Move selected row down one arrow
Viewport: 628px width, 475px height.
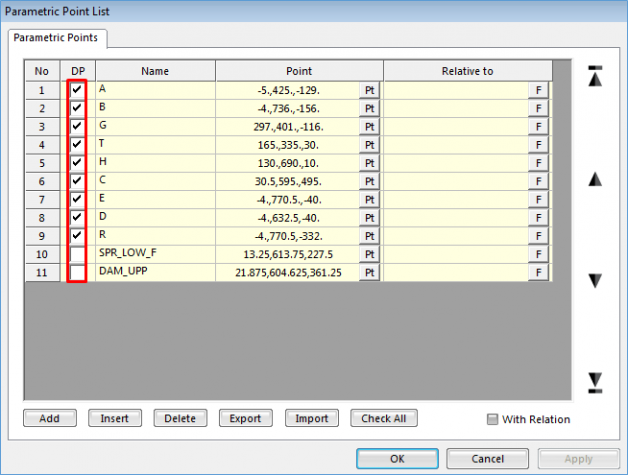595,281
